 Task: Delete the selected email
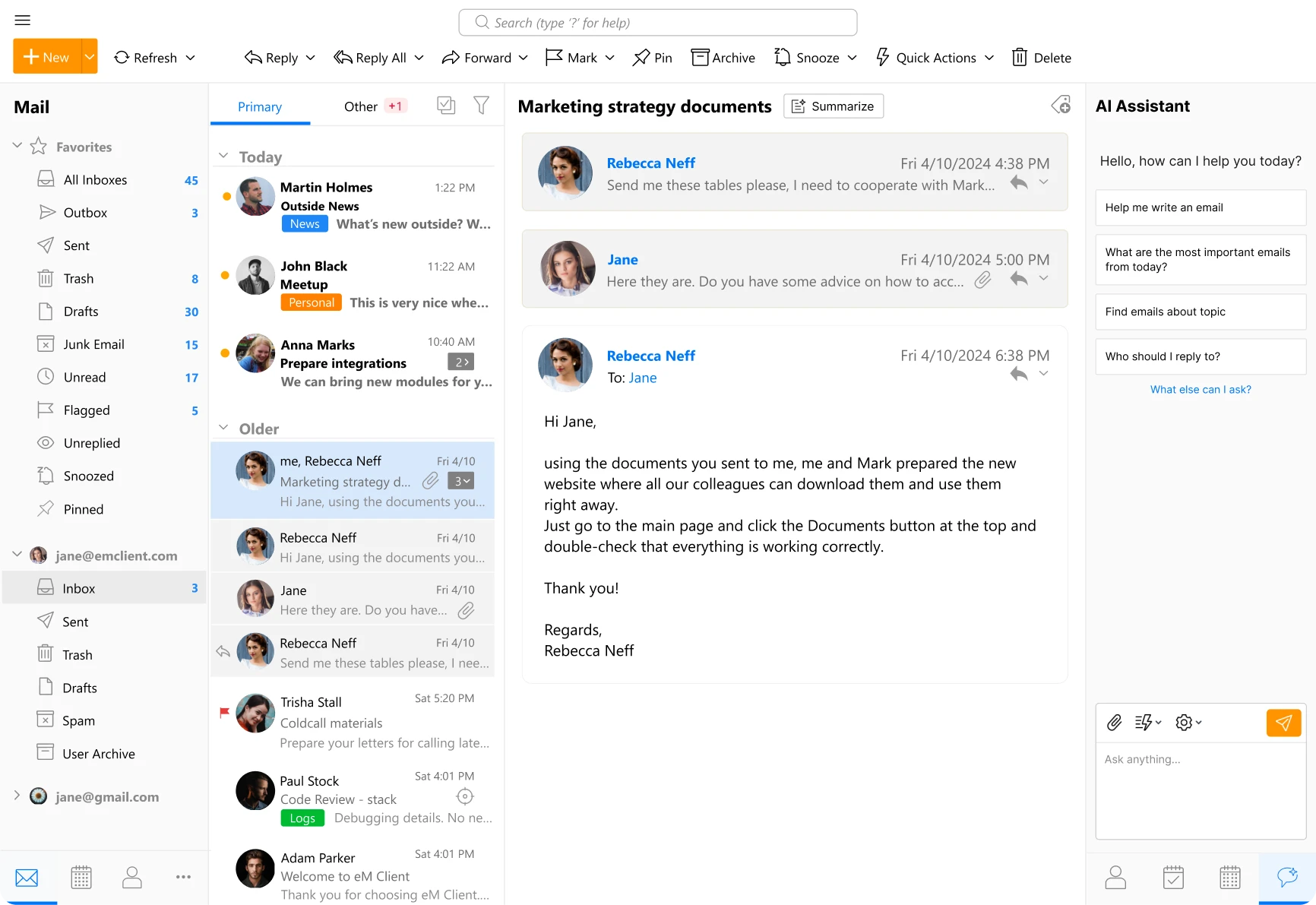click(1041, 58)
